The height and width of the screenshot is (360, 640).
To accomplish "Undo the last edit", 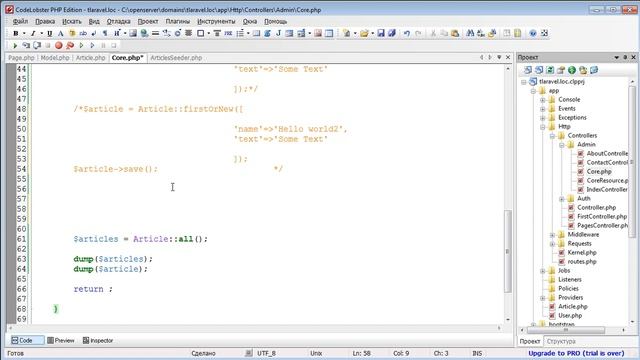I will pos(407,33).
